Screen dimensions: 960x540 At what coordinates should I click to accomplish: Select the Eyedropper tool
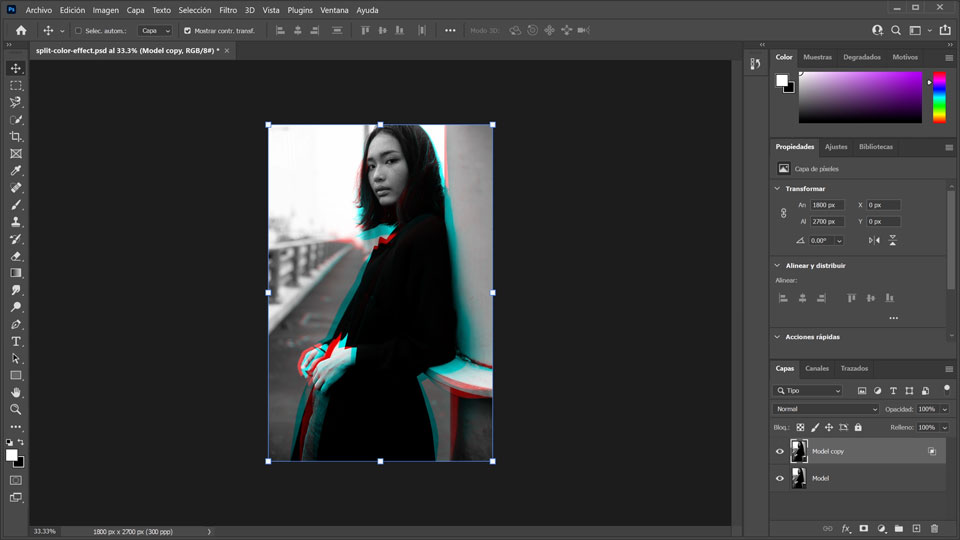click(x=16, y=170)
